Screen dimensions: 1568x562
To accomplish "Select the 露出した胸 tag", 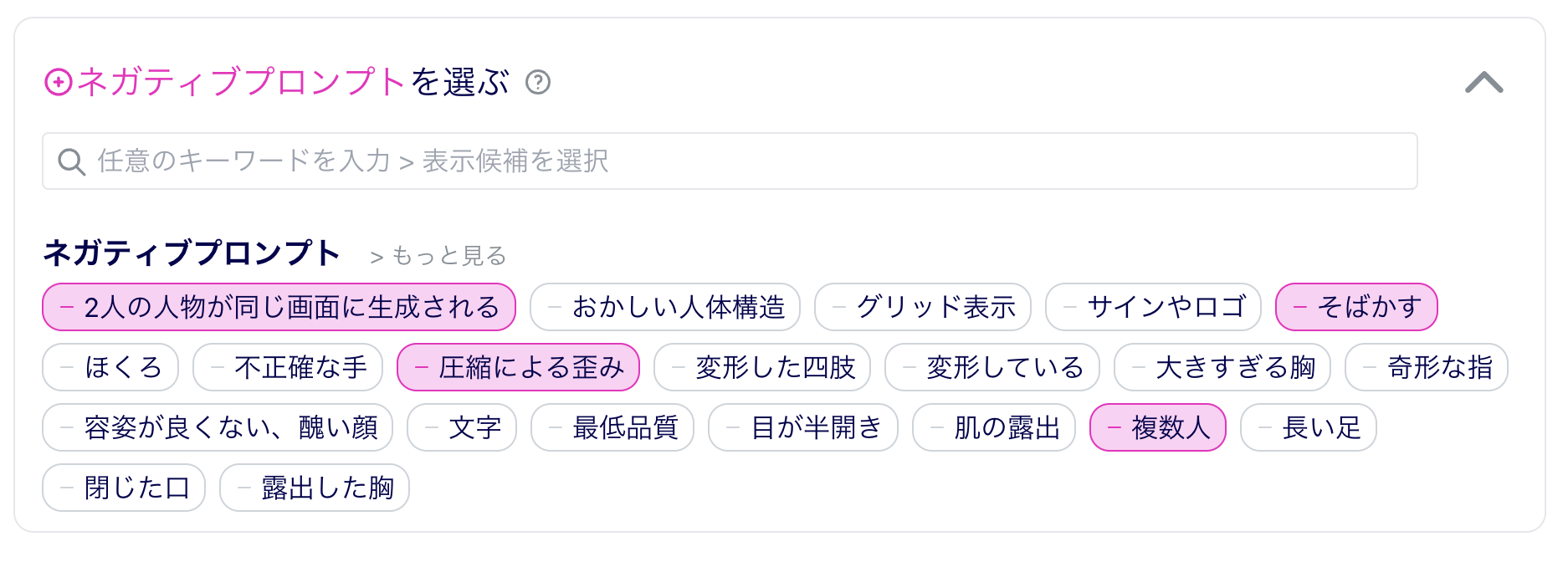I will point(315,488).
